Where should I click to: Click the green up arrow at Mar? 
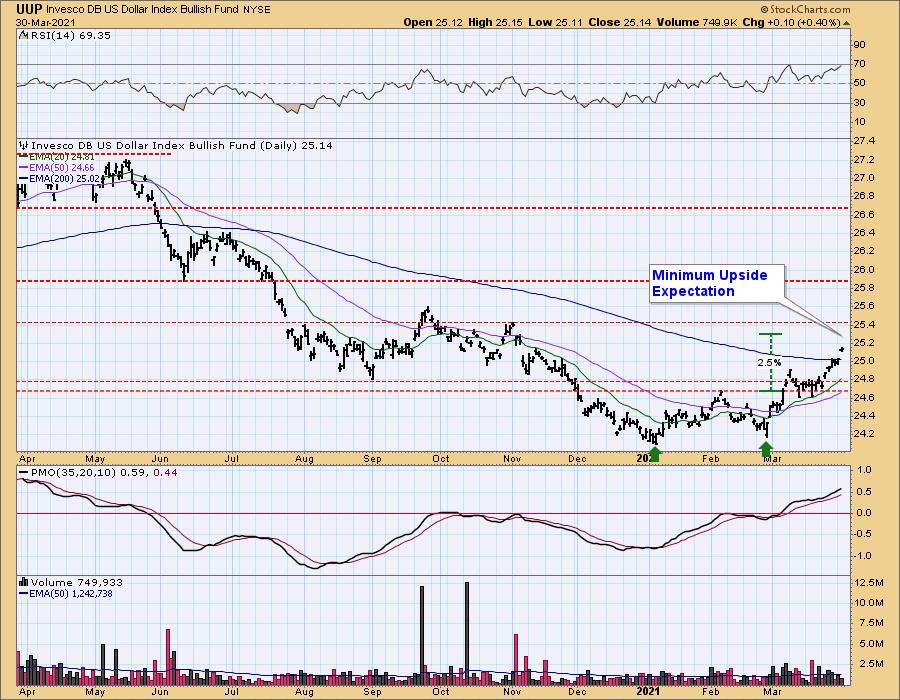pos(766,448)
